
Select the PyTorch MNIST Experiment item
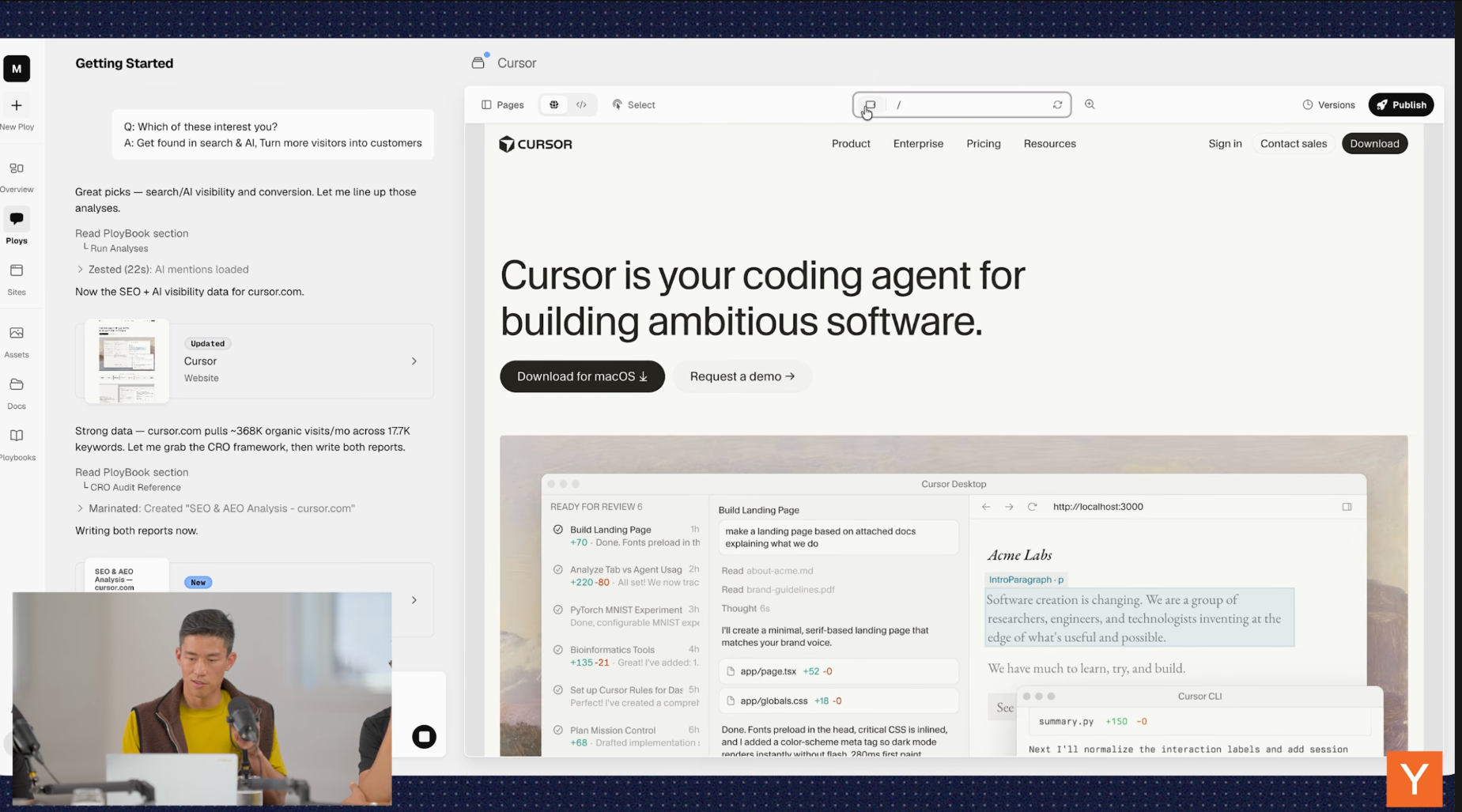(626, 616)
